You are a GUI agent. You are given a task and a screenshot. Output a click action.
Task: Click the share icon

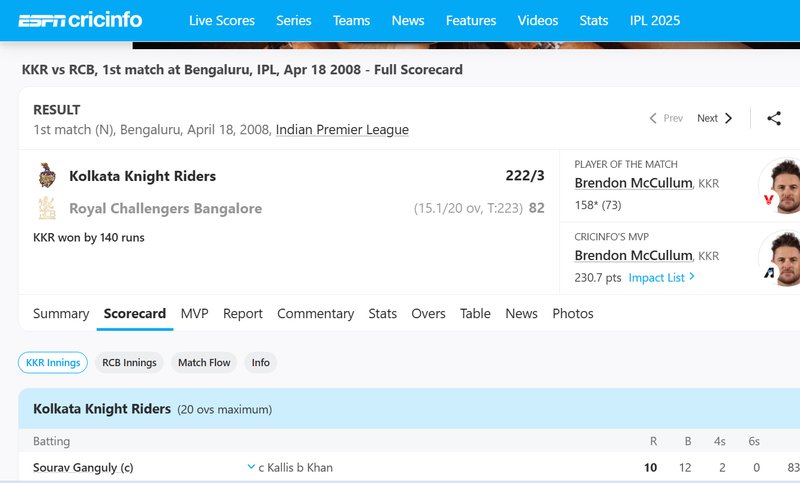point(774,118)
